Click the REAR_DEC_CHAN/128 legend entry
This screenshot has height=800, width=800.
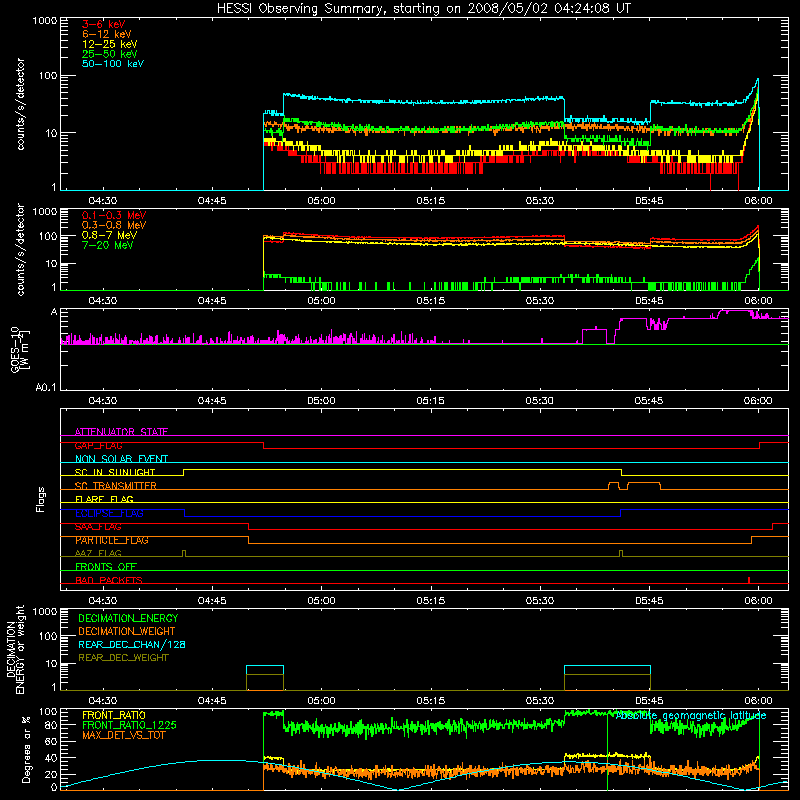point(132,644)
